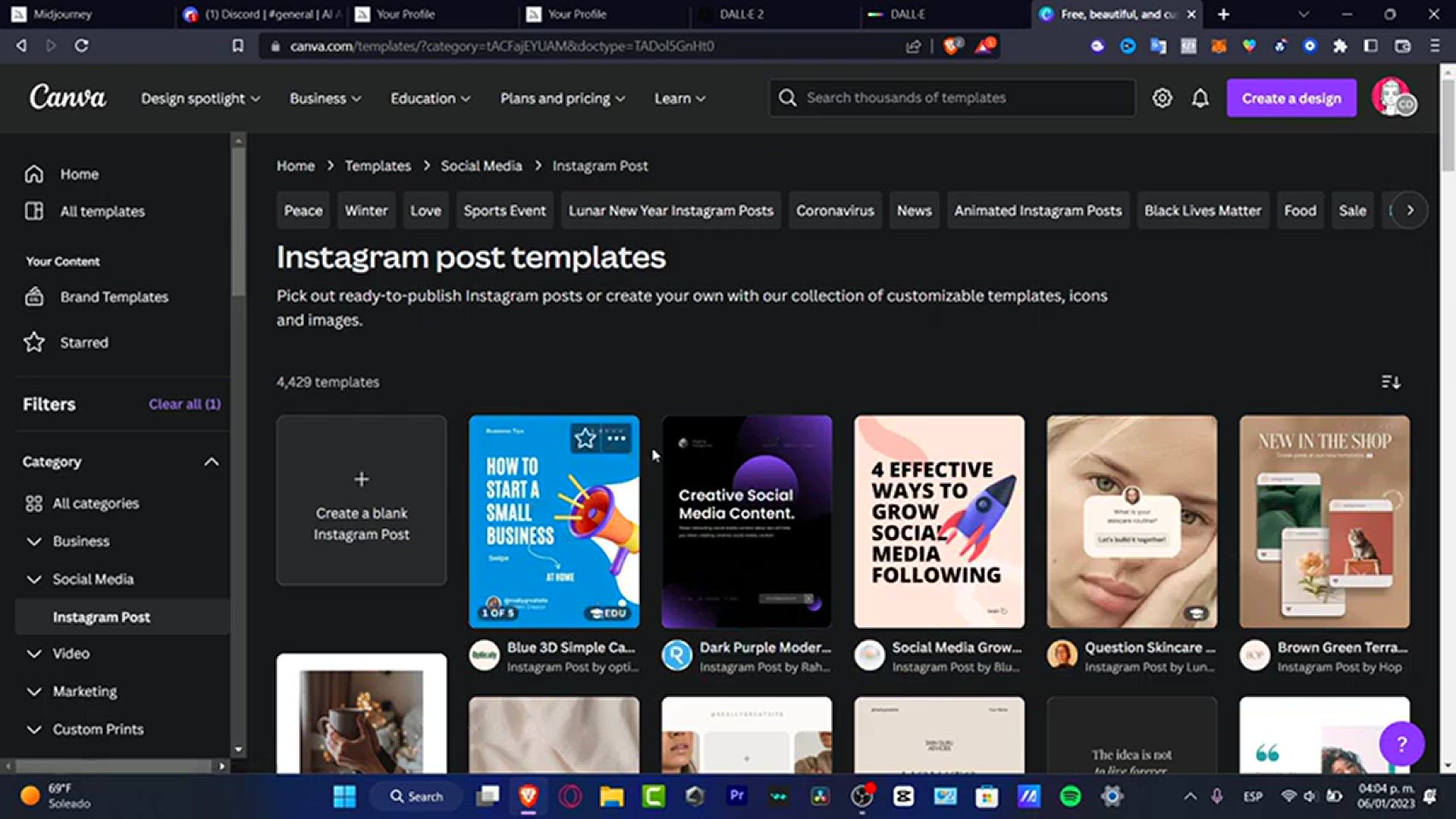Expand the Marketing category

34,692
